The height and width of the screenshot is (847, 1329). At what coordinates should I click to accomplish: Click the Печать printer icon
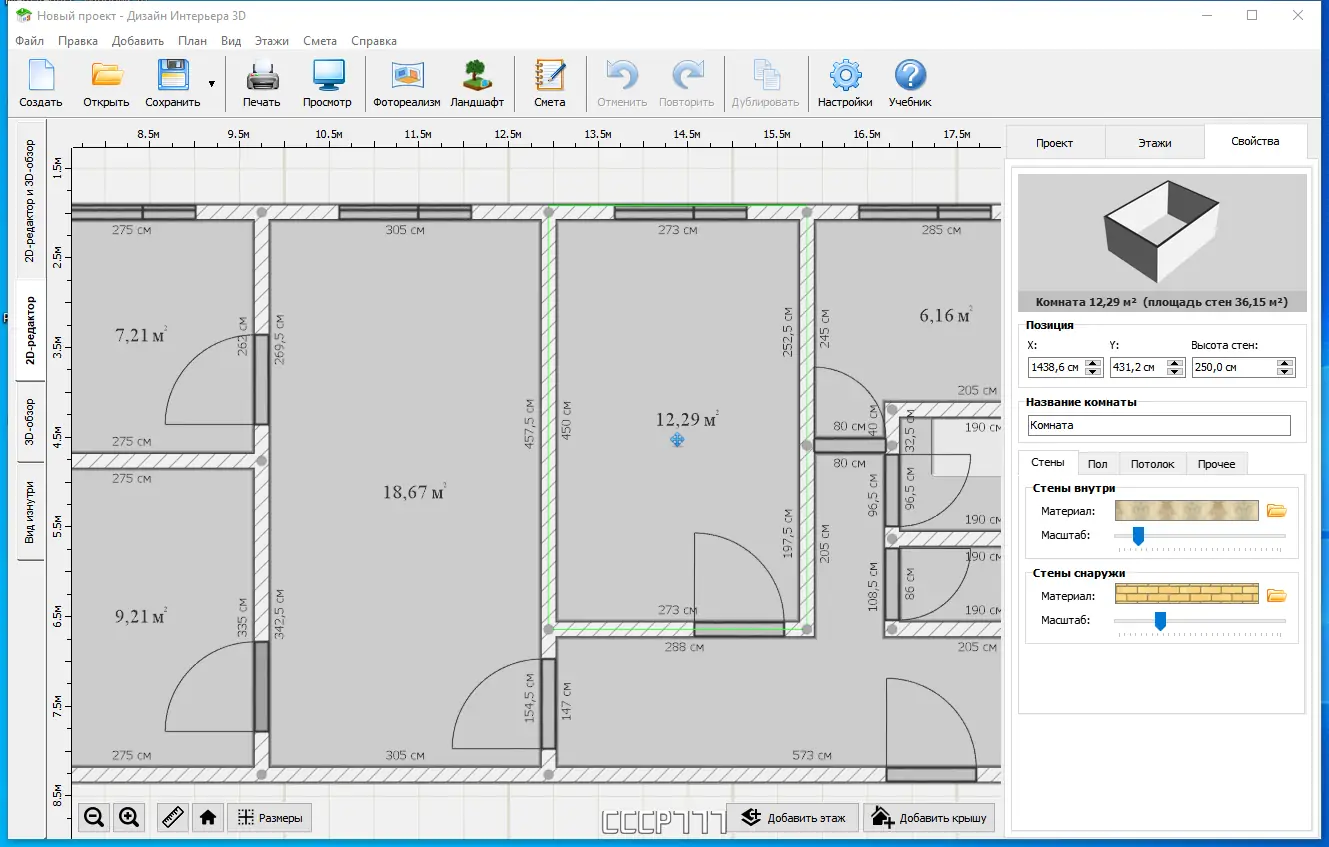pos(261,83)
